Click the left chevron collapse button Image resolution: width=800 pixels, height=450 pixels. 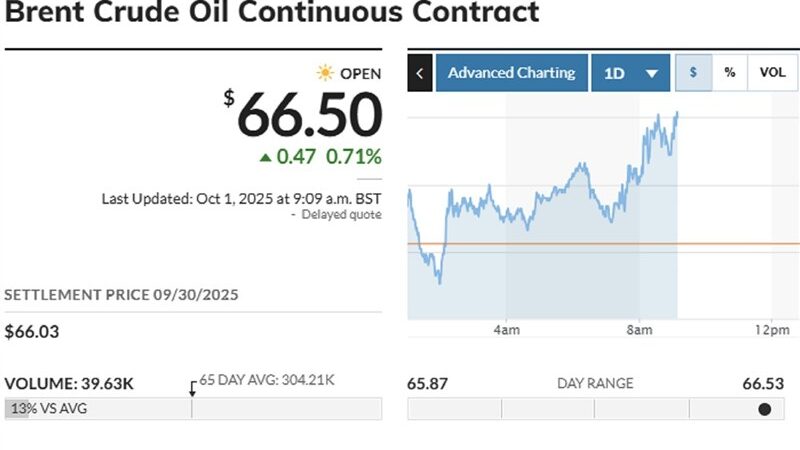[x=420, y=73]
